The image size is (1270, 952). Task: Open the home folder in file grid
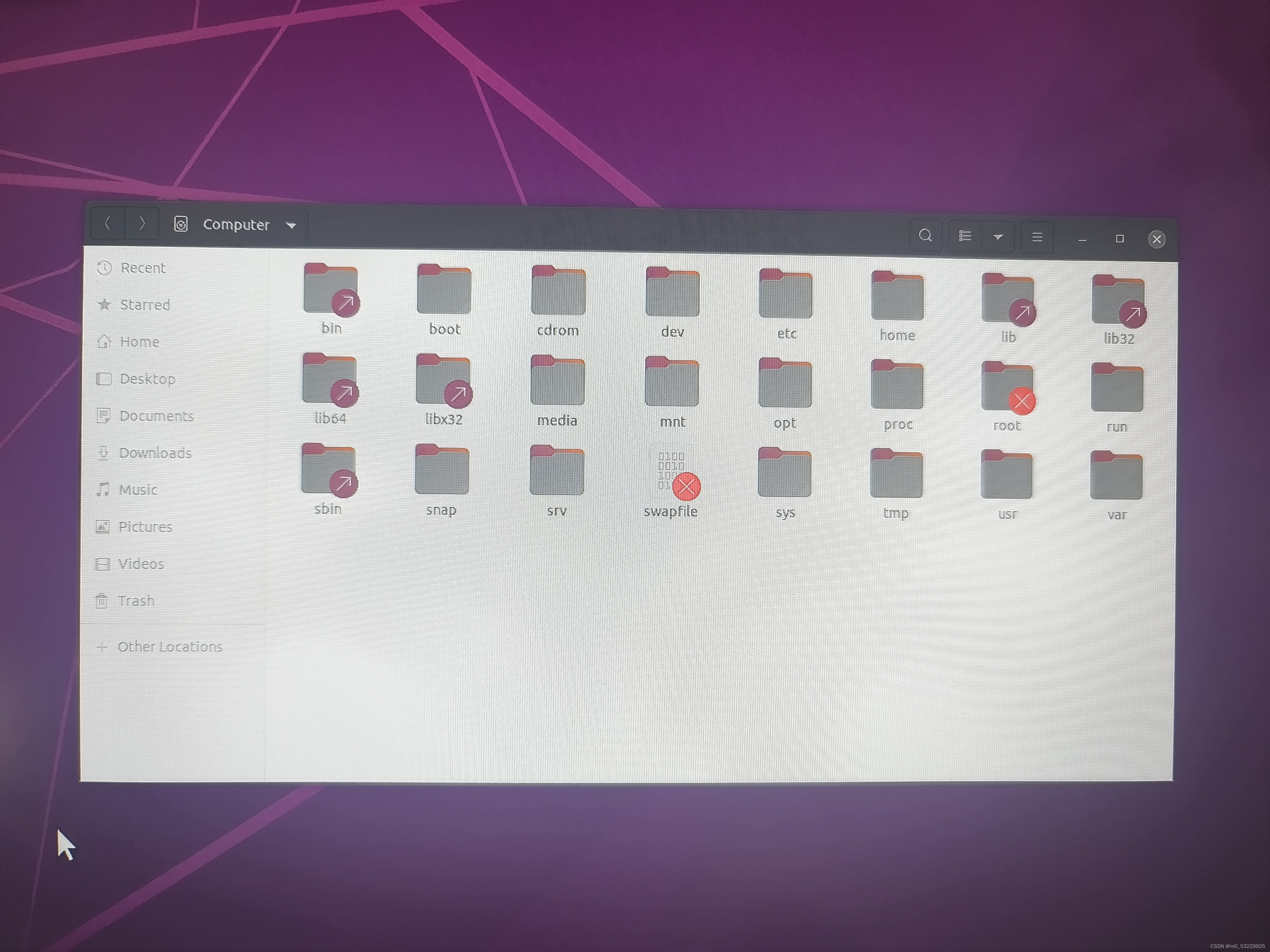[x=897, y=296]
